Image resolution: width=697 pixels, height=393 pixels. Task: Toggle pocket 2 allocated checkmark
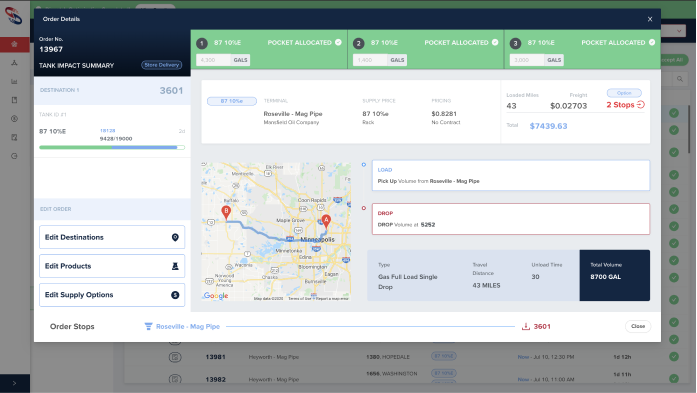[495, 42]
